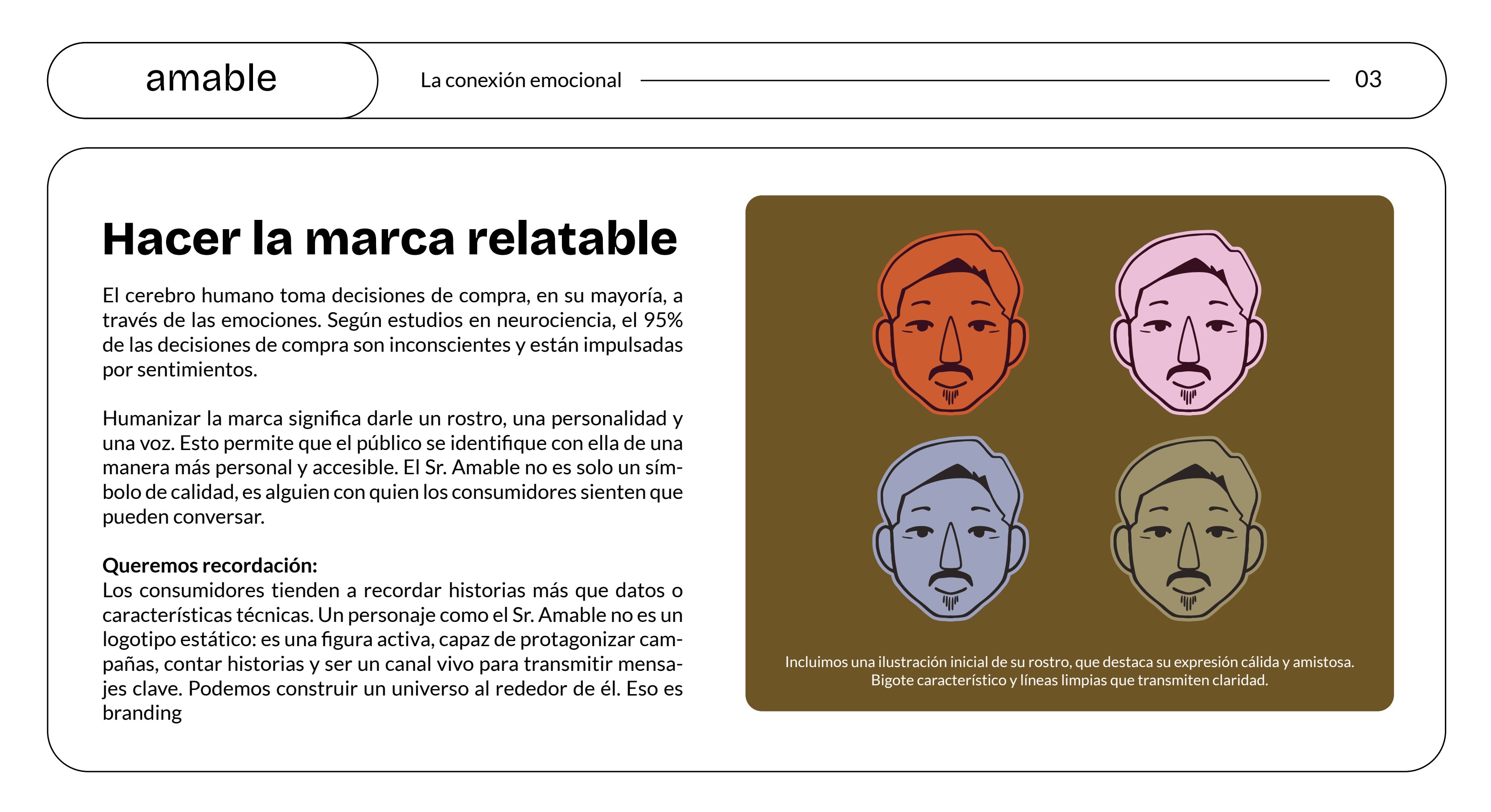The width and height of the screenshot is (1491, 812).
Task: Select the pink Sr. Amable face illustration
Action: [1188, 322]
